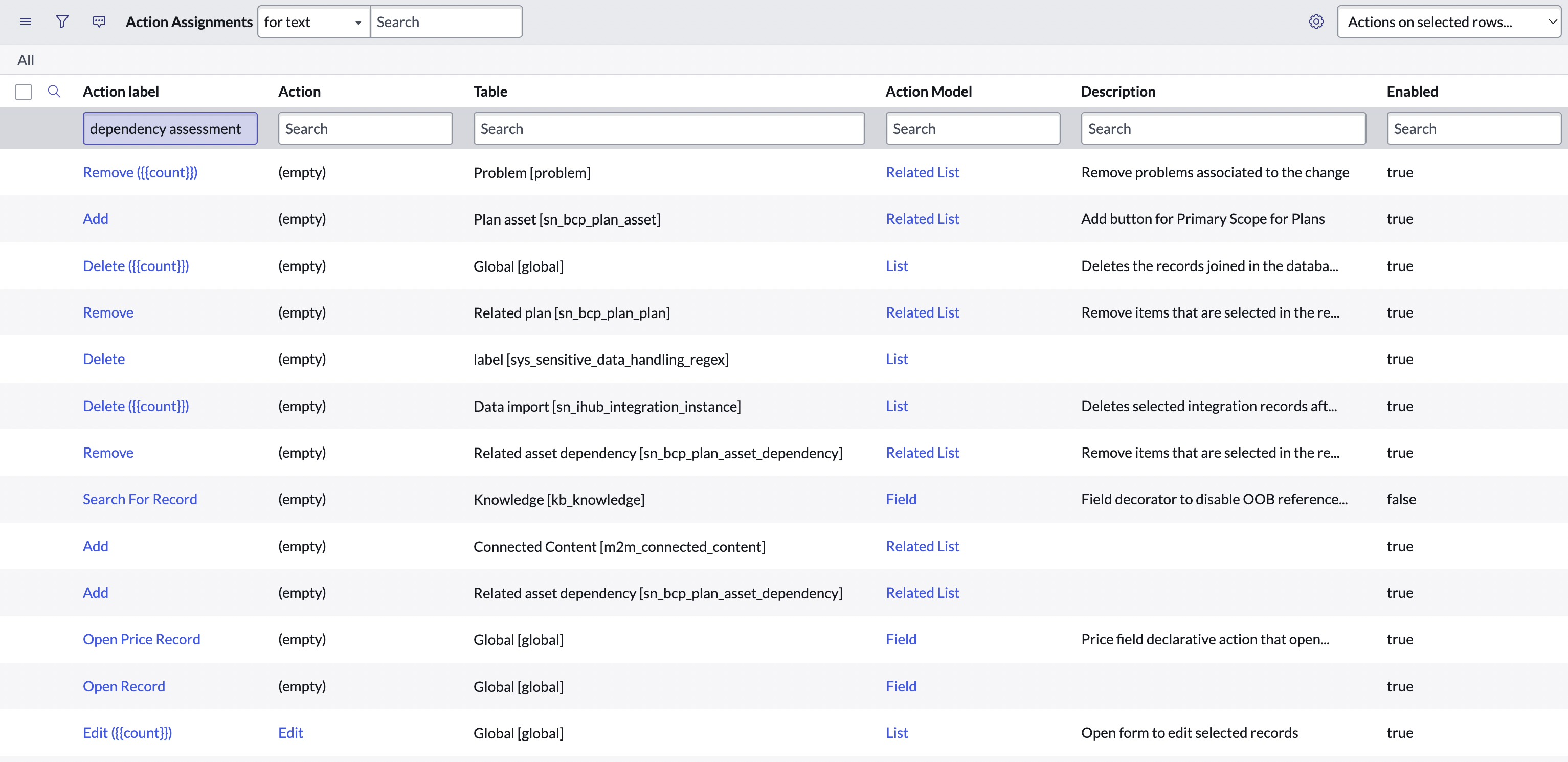Open 'Remove' link for Related plan row
Image resolution: width=1568 pixels, height=762 pixels.
(x=108, y=312)
